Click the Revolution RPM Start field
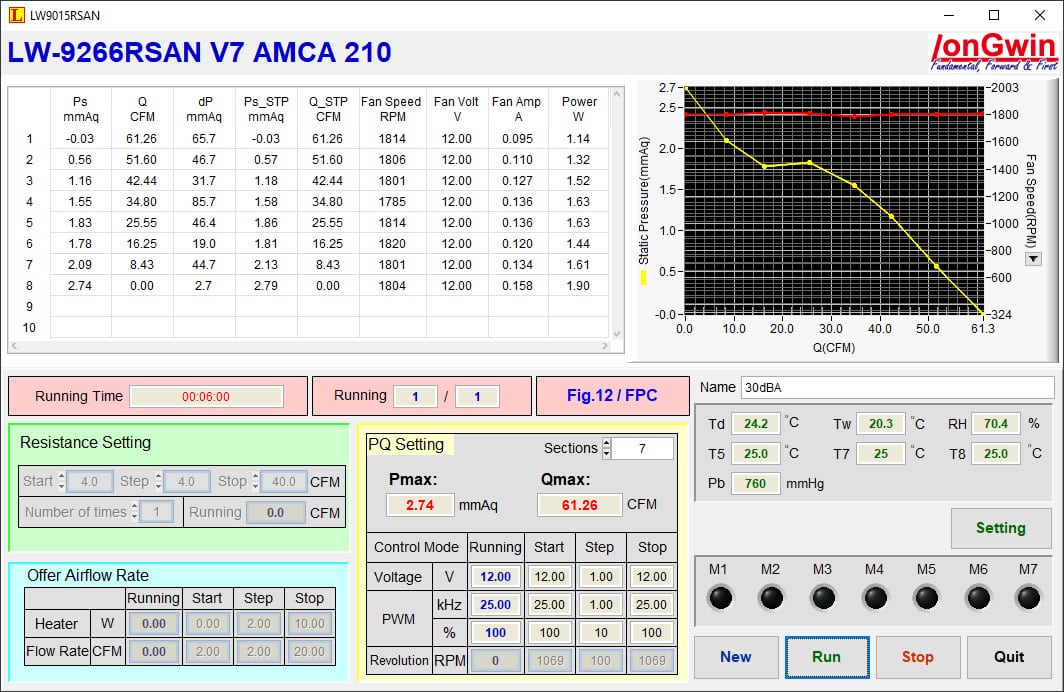The height and width of the screenshot is (692, 1064). click(550, 660)
